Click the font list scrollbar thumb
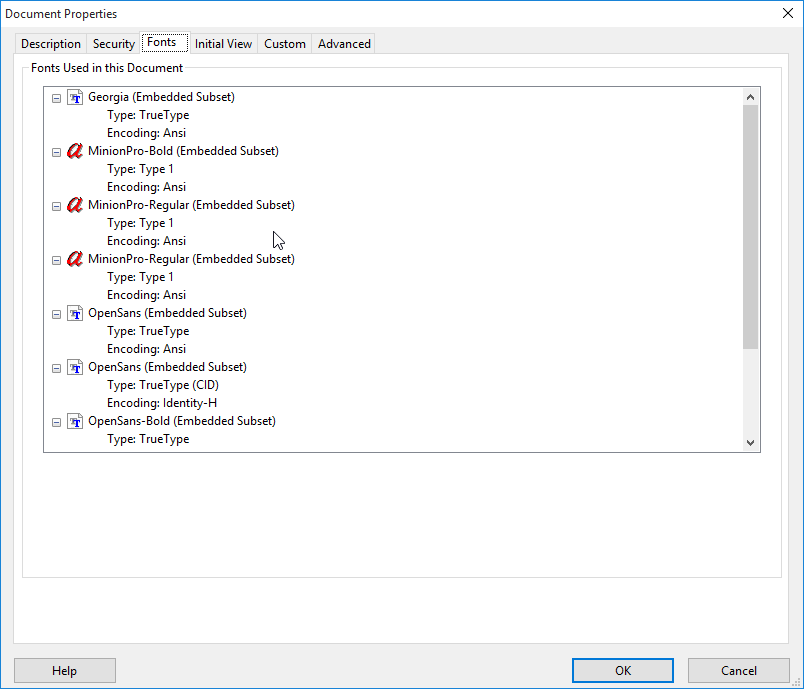The width and height of the screenshot is (804, 689). [751, 227]
